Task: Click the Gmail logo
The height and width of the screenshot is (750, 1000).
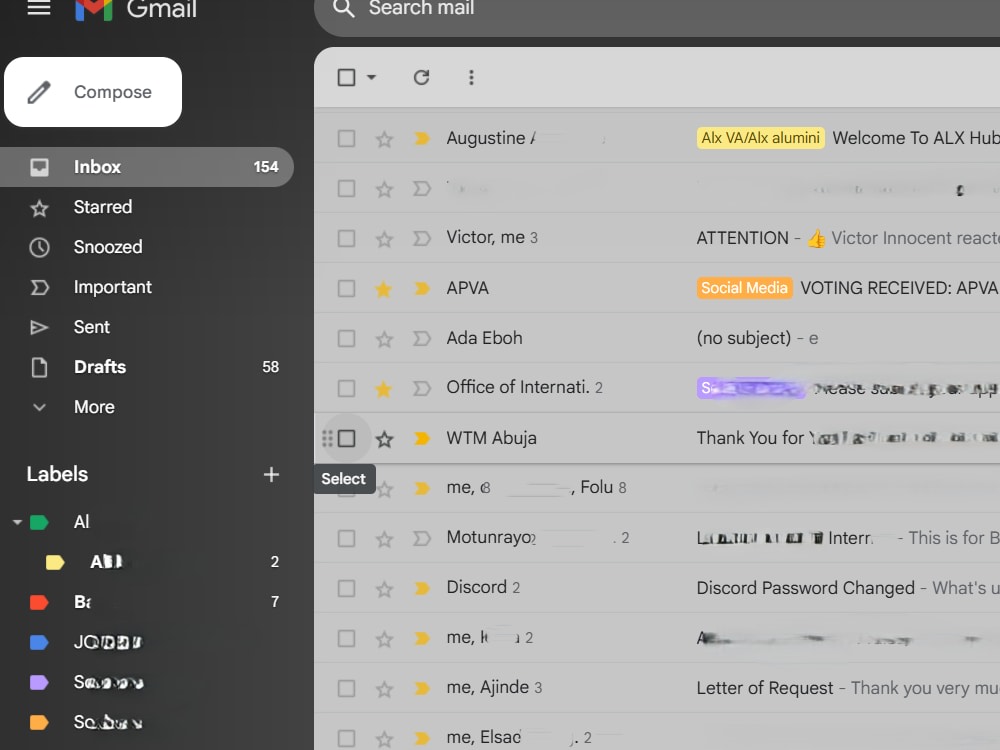Action: pyautogui.click(x=136, y=9)
